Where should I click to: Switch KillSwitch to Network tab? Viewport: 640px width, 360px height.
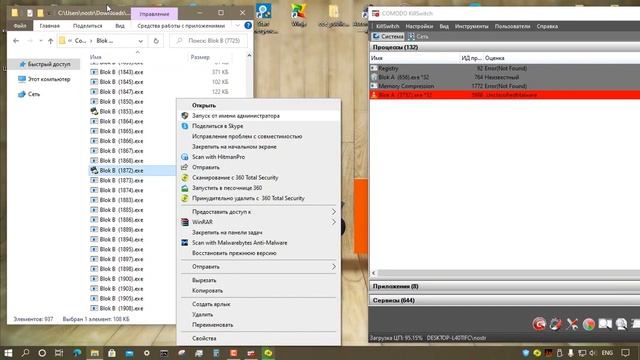click(x=418, y=36)
